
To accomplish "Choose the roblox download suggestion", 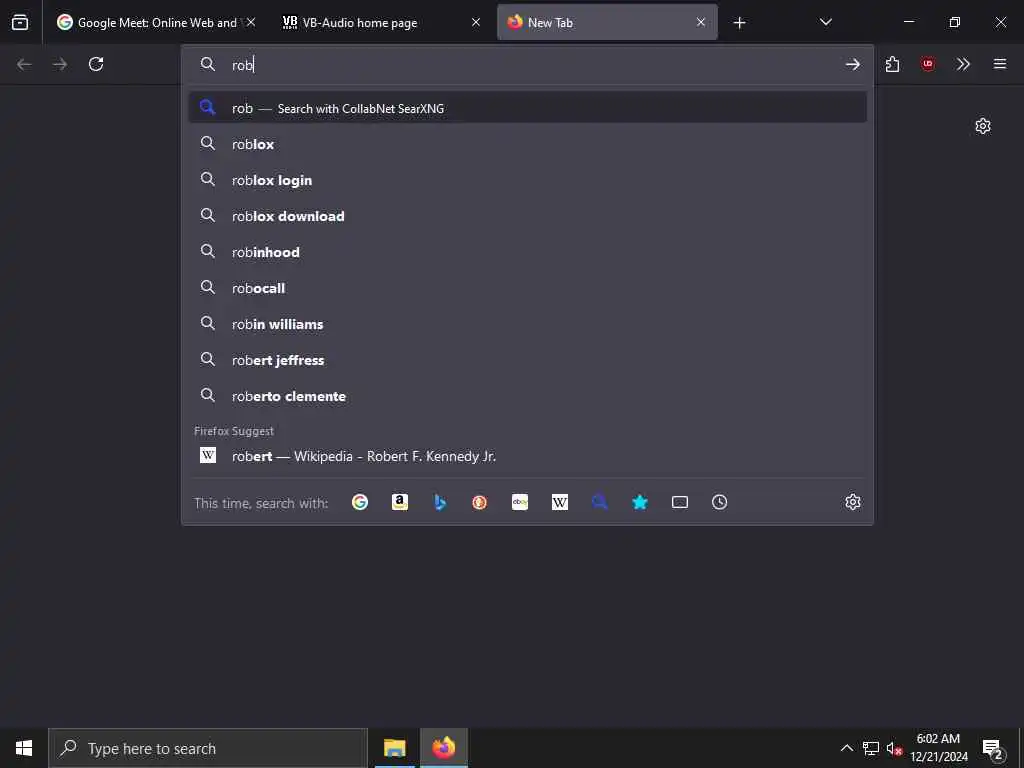I will click(528, 216).
